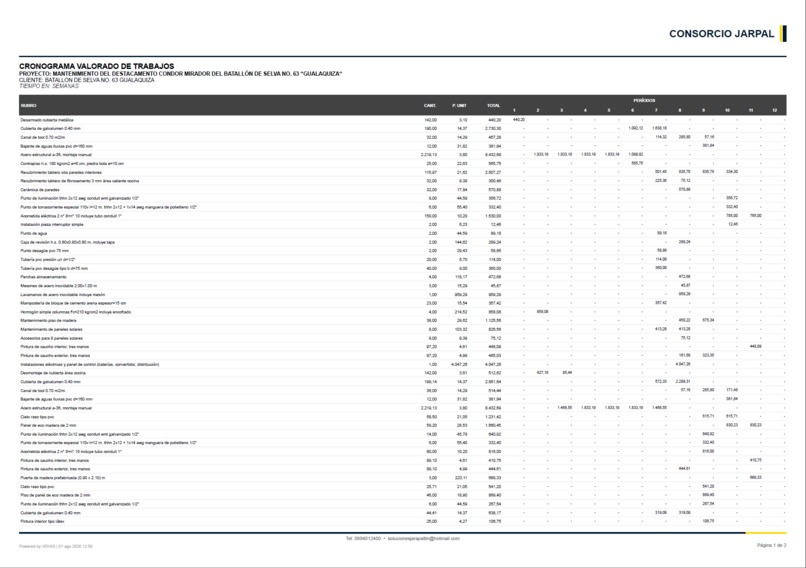Select Pintura interior tipo látex row
The width and height of the screenshot is (806, 568).
pyautogui.click(x=402, y=522)
